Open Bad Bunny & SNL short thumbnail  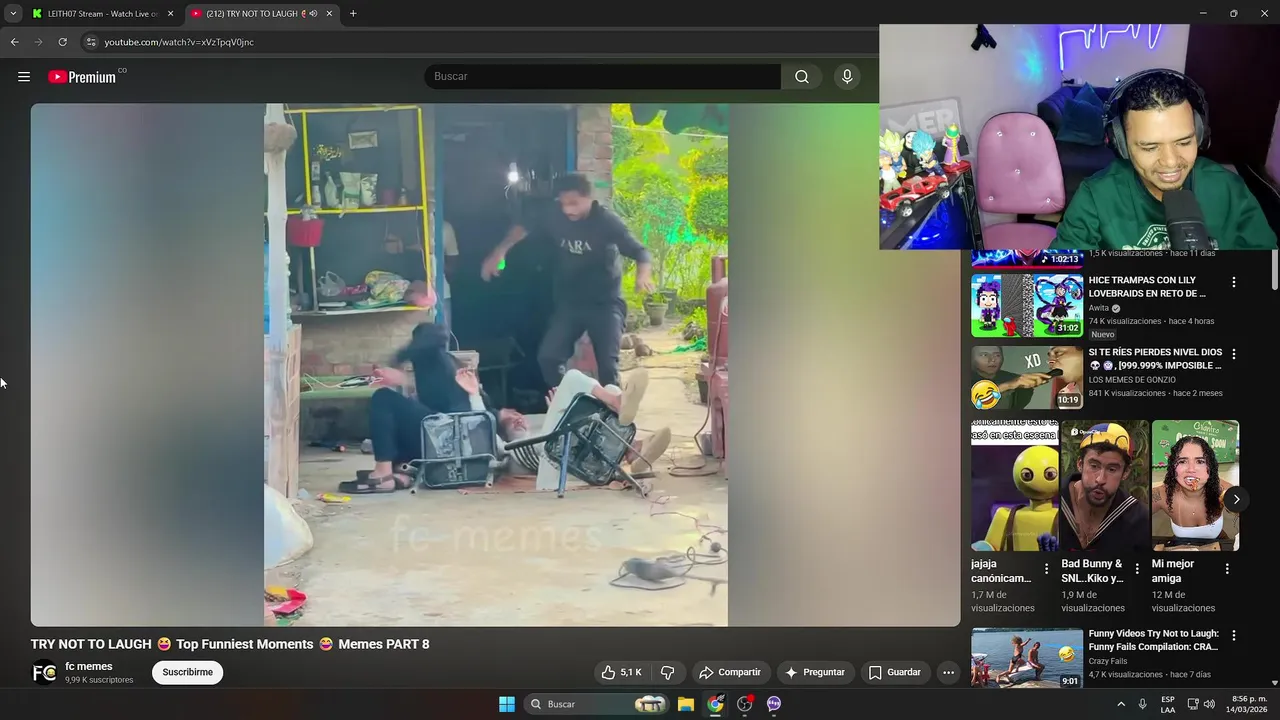(1105, 486)
